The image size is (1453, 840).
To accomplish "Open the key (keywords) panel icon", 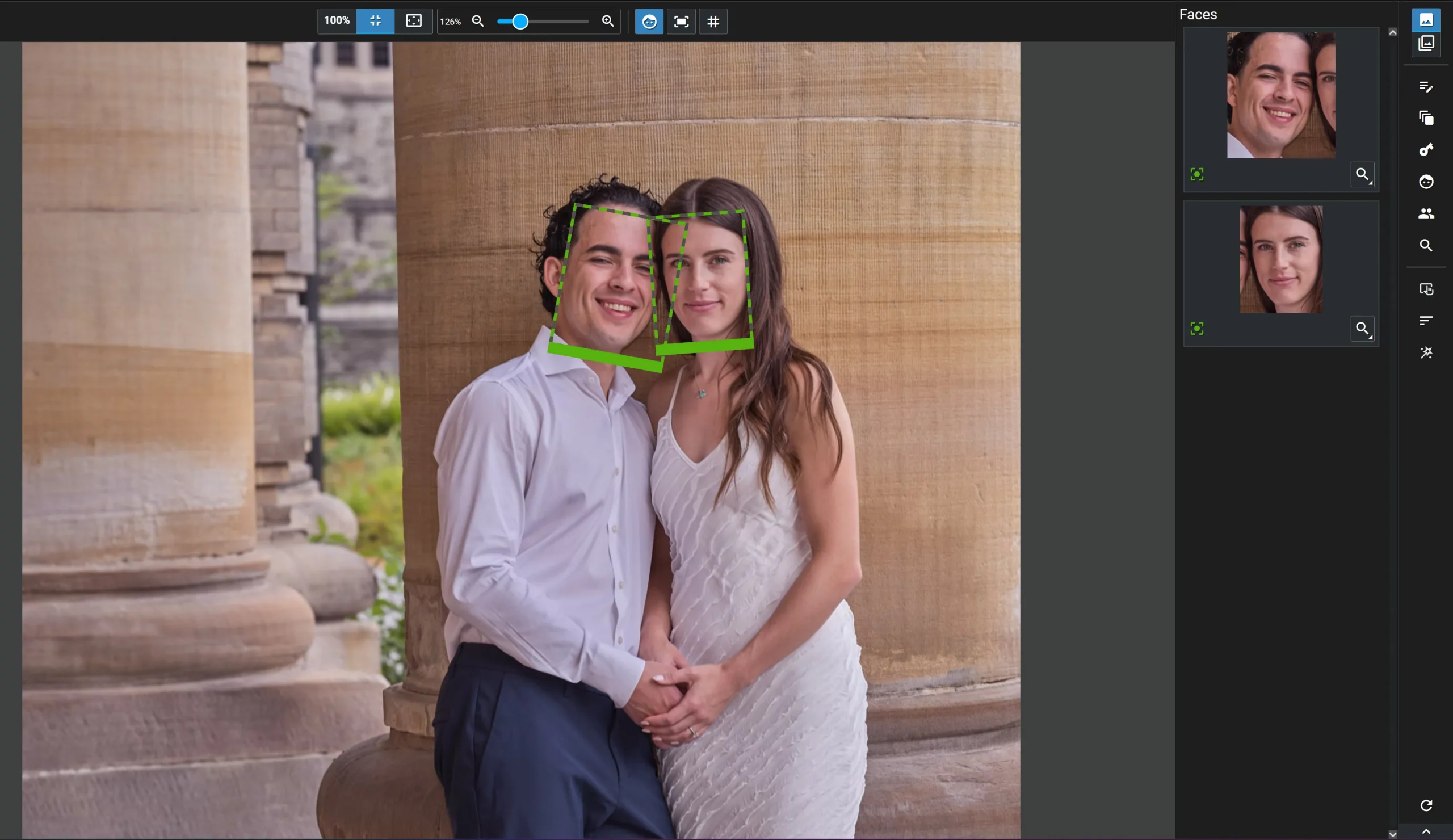I will [1425, 150].
